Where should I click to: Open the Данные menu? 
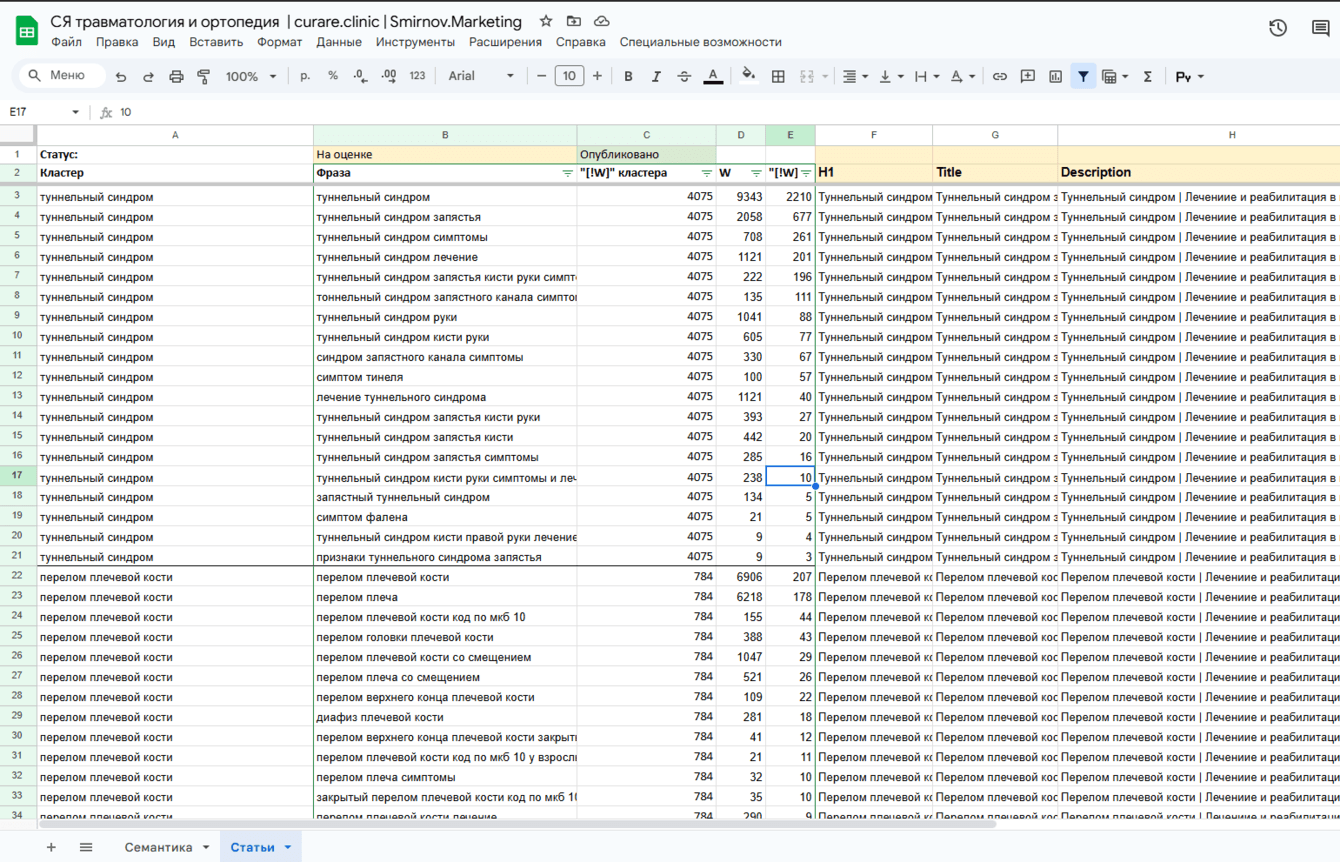tap(339, 42)
